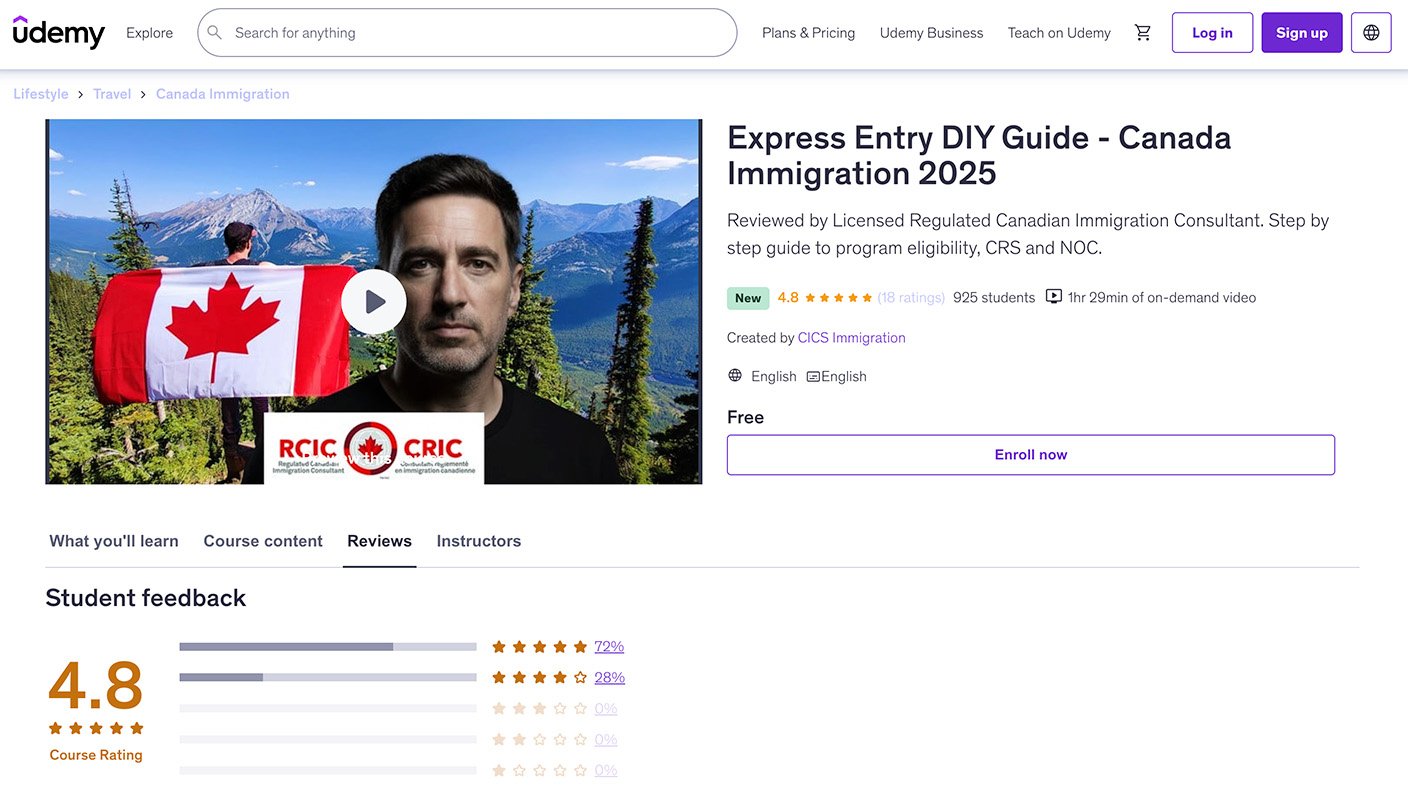Open Plans & Pricing
This screenshot has width=1408, height=803.
click(808, 33)
